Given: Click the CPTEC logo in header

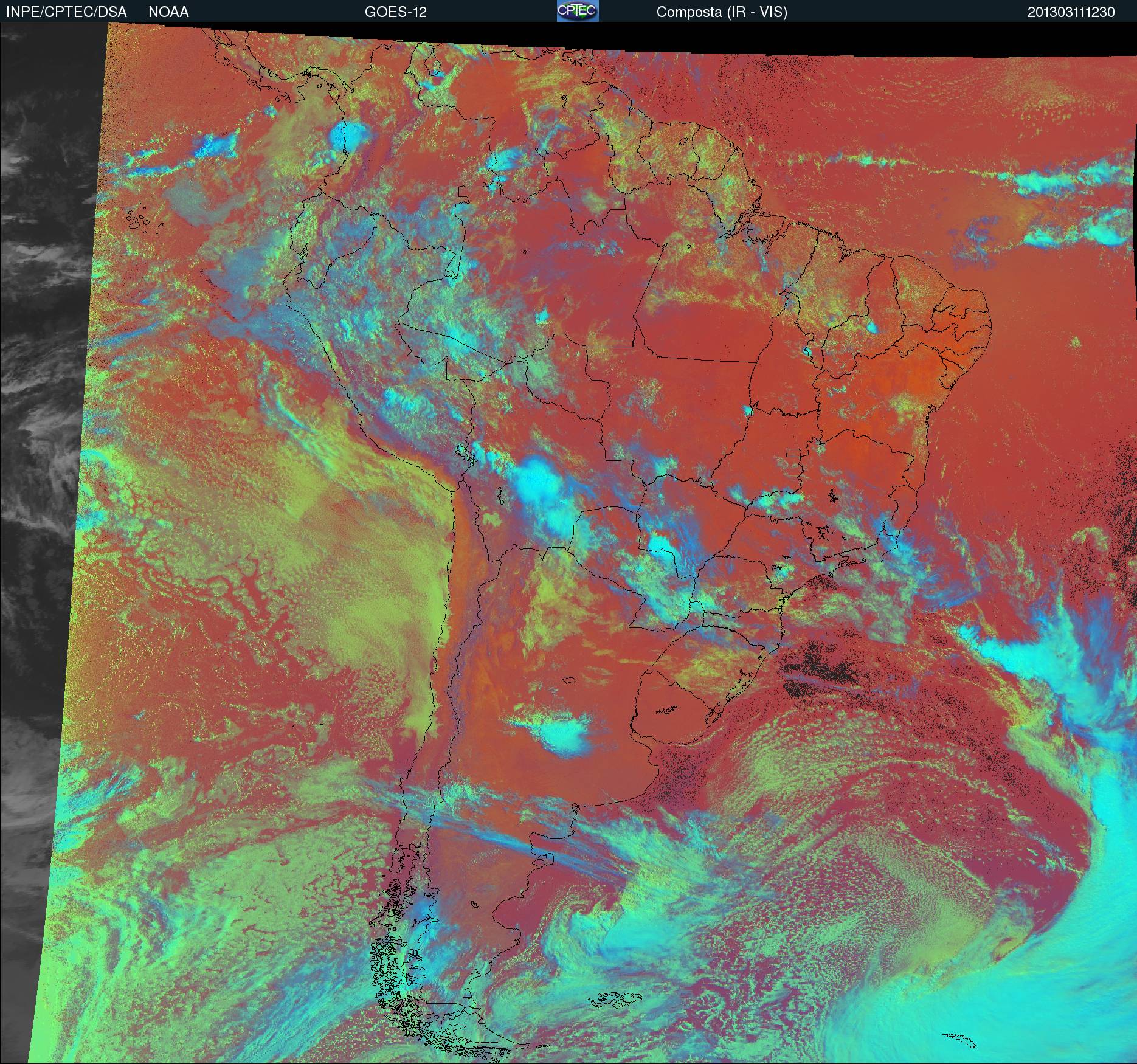Looking at the screenshot, I should (578, 11).
